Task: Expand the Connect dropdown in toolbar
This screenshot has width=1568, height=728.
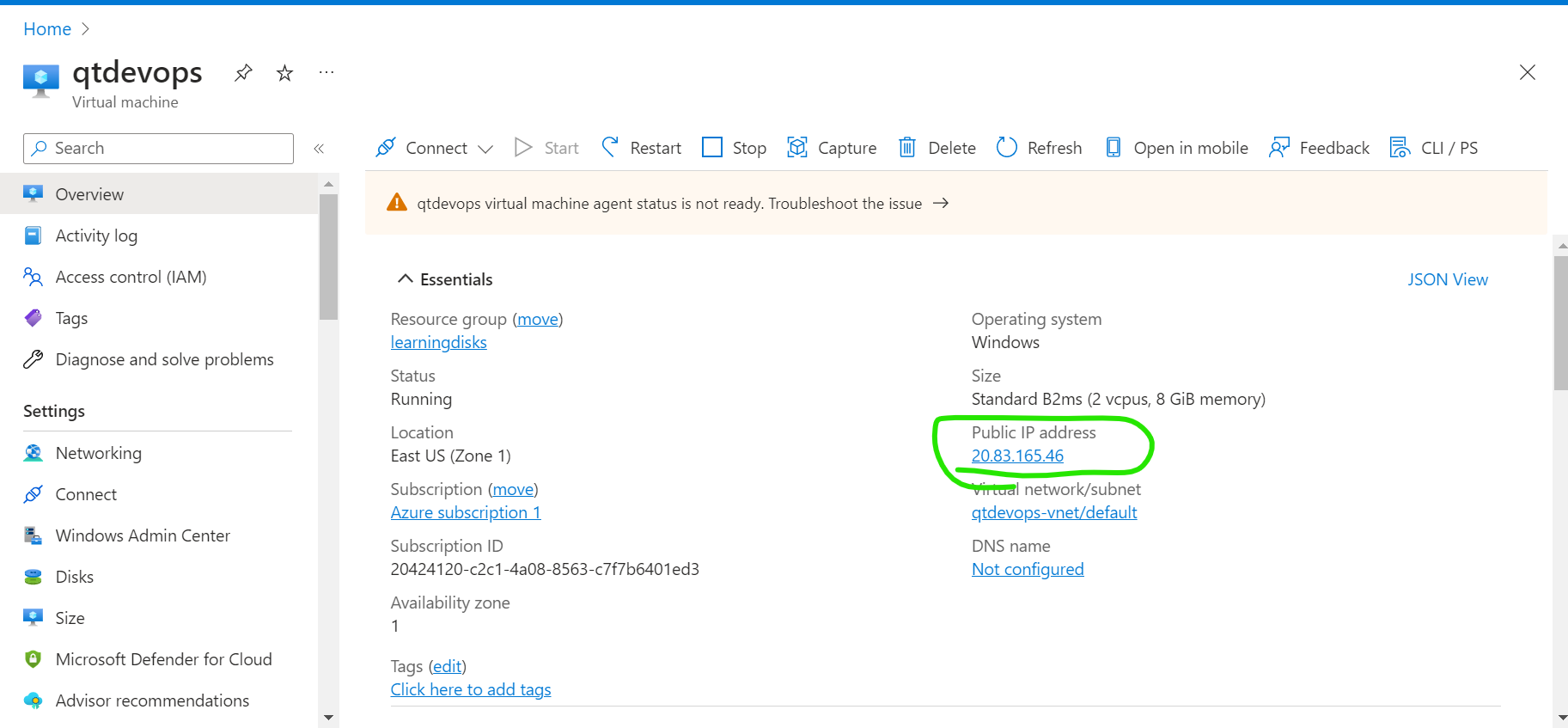Action: click(485, 149)
